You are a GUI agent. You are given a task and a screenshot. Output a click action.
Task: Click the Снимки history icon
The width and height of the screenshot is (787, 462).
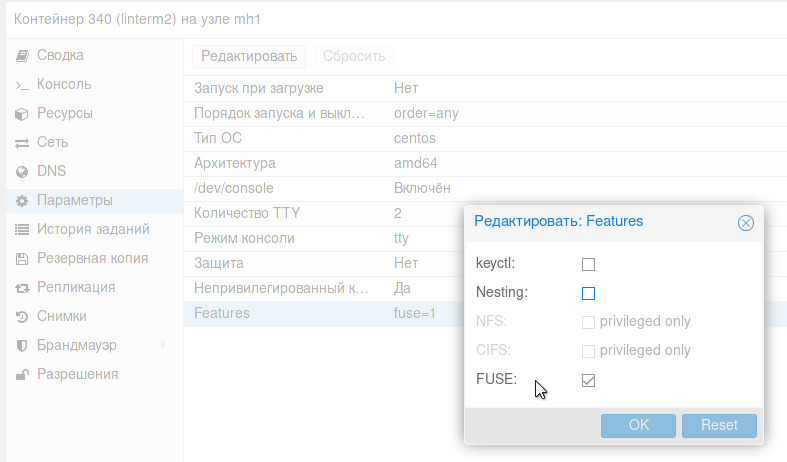pos(22,317)
